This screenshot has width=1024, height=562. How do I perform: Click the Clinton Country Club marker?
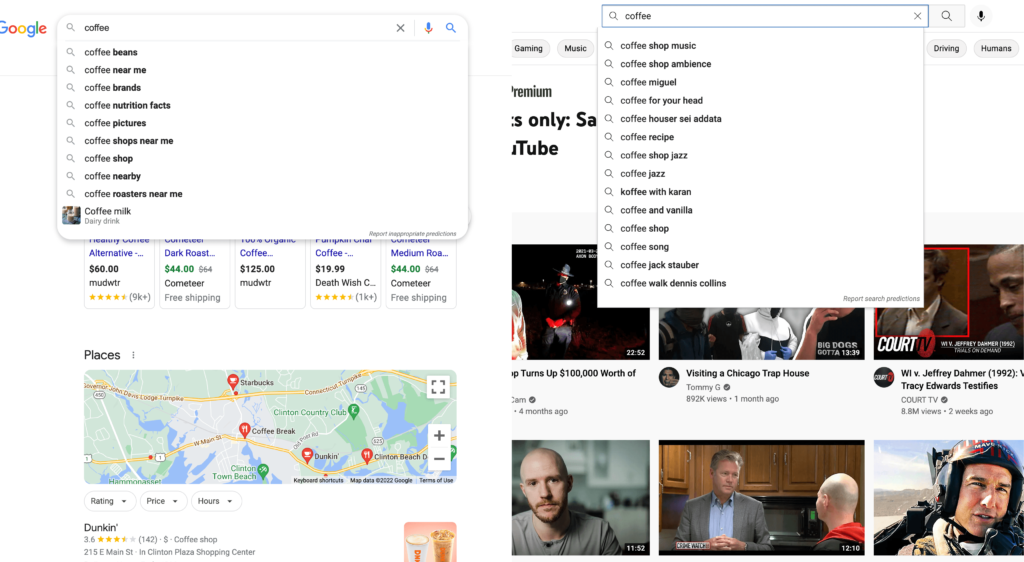click(x=353, y=411)
